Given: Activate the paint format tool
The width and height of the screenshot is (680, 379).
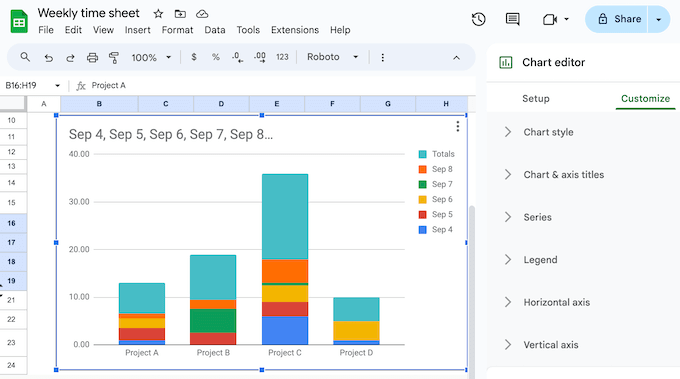Looking at the screenshot, I should tap(114, 57).
